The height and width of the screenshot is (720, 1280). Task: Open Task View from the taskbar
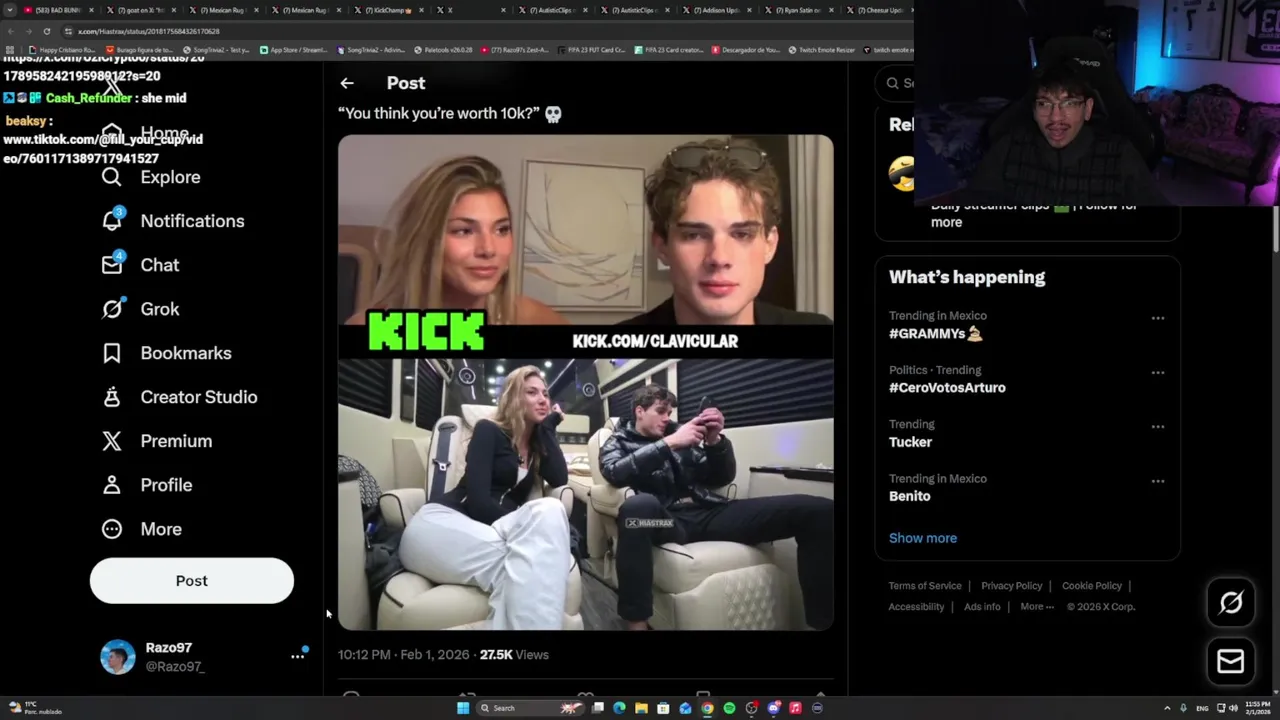pos(598,708)
